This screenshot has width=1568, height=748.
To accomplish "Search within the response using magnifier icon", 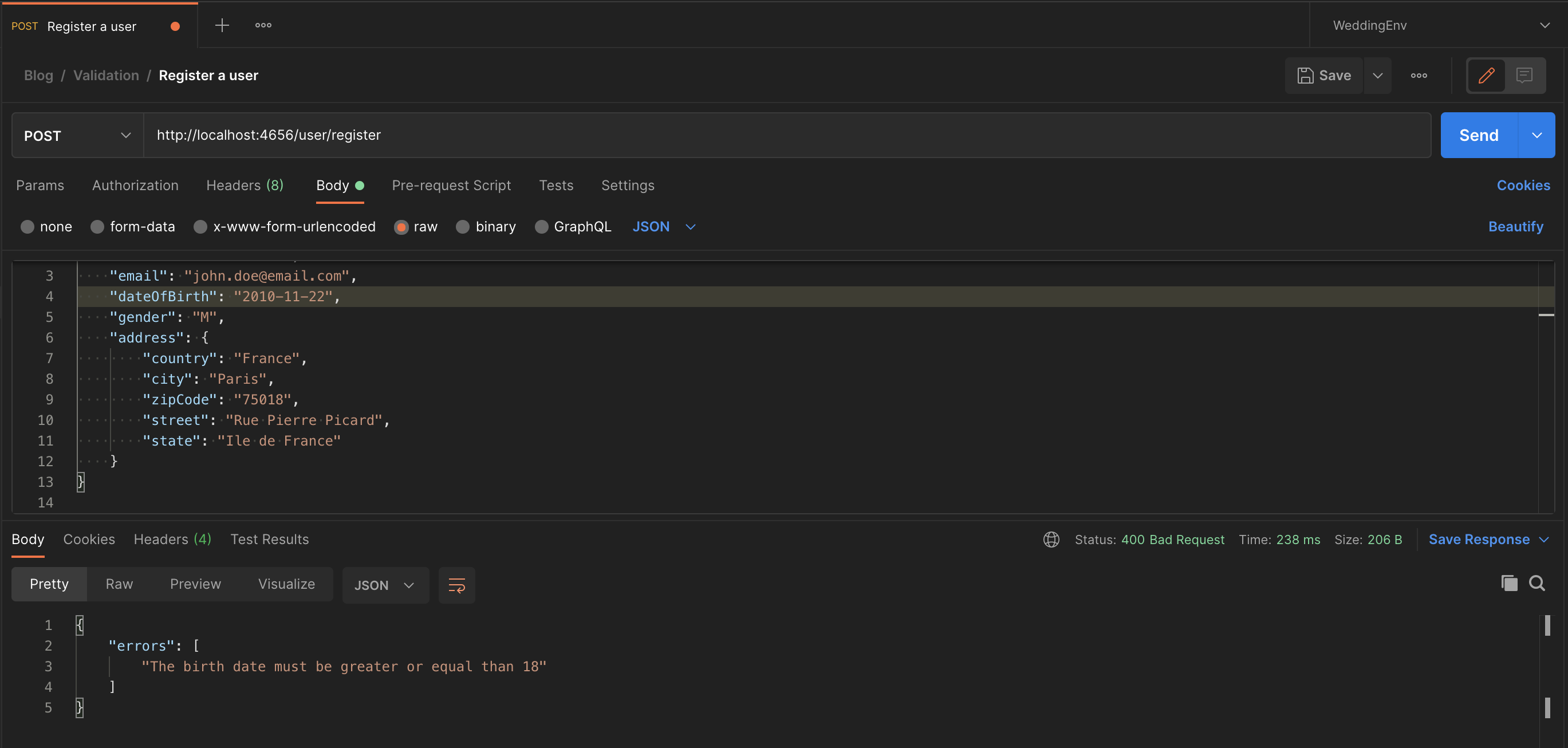I will click(1538, 583).
